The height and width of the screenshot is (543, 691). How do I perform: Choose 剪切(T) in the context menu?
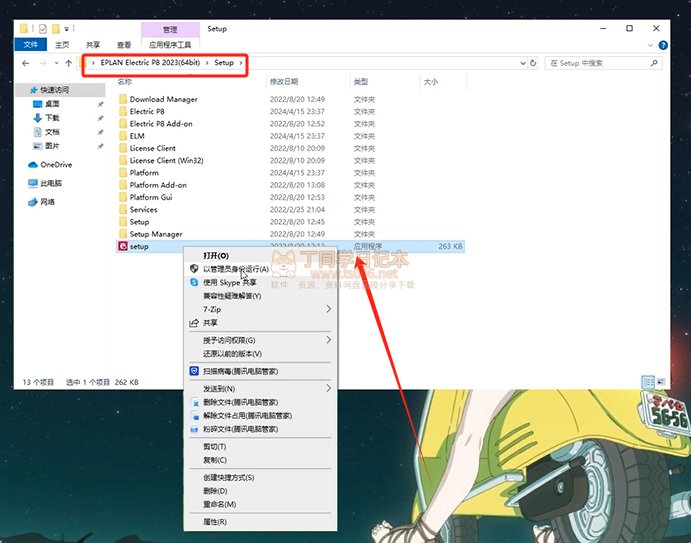[260, 446]
